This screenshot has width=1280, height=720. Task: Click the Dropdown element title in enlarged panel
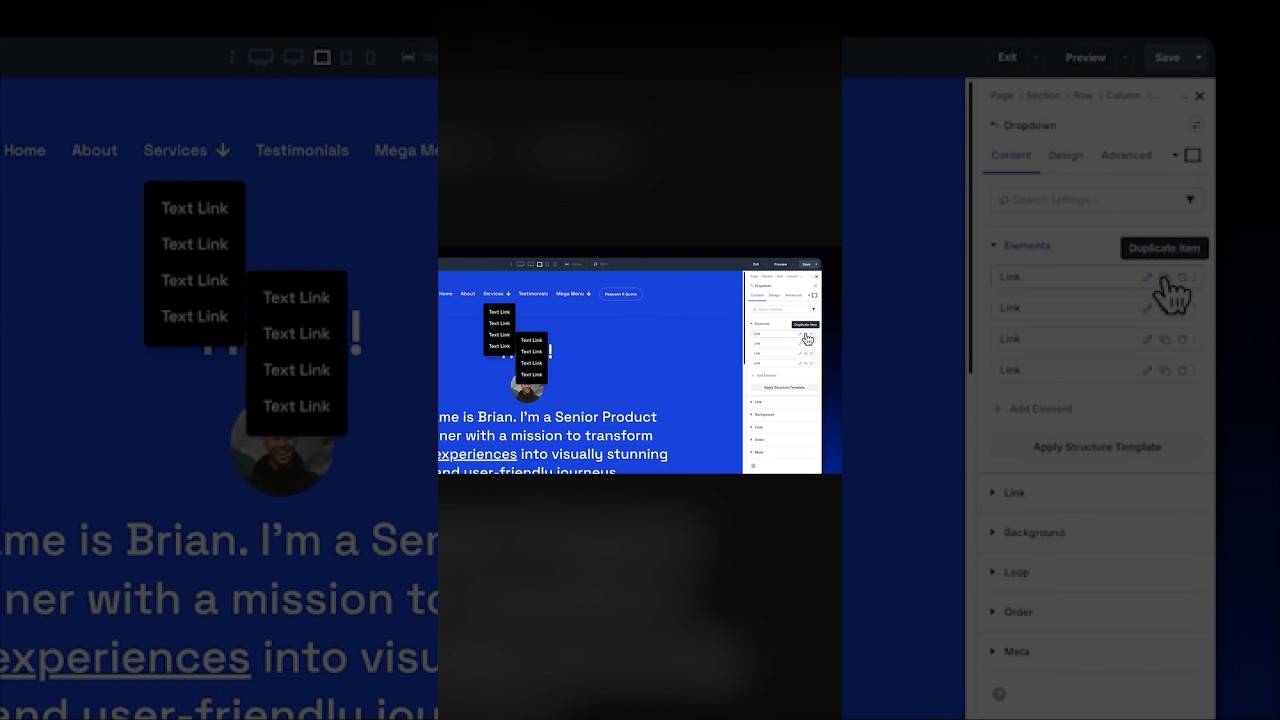click(1030, 125)
